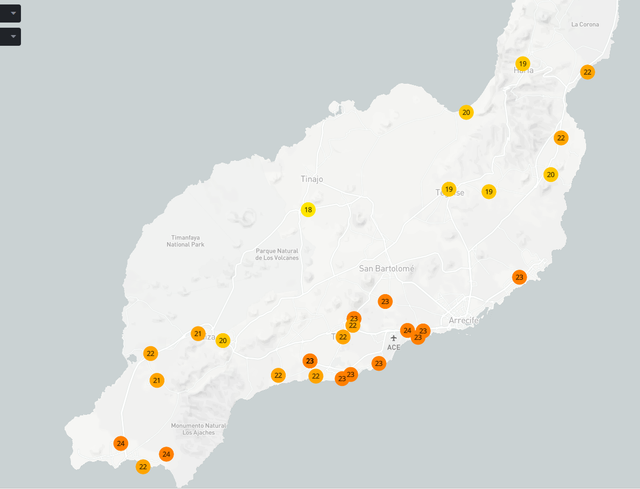Click the San Bartolomé town label
This screenshot has width=640, height=489.
click(x=387, y=268)
